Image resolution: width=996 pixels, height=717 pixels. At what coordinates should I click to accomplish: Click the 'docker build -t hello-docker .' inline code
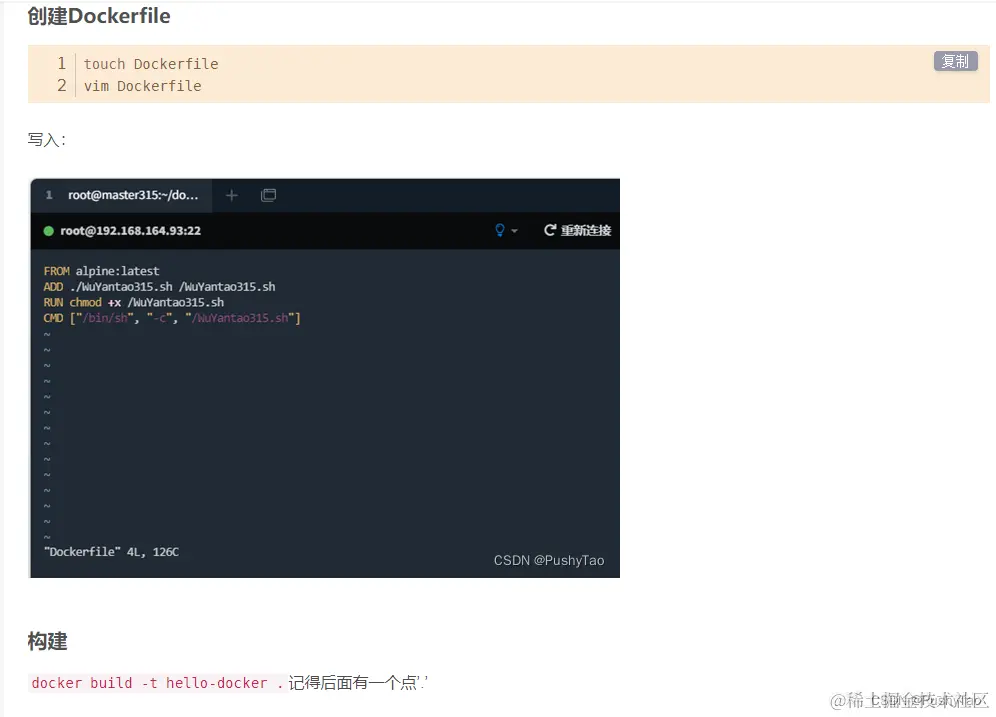(x=157, y=683)
